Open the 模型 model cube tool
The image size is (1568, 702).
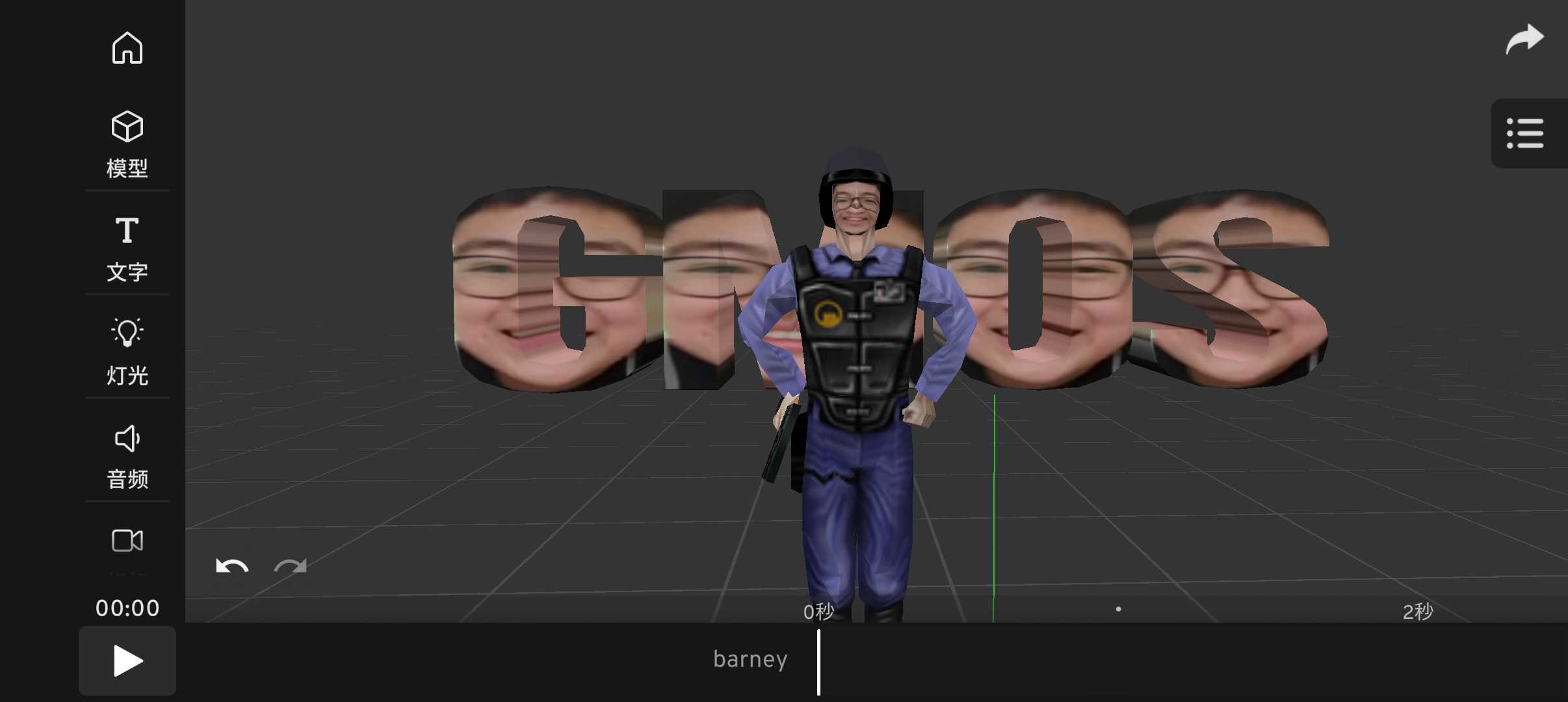tap(127, 143)
